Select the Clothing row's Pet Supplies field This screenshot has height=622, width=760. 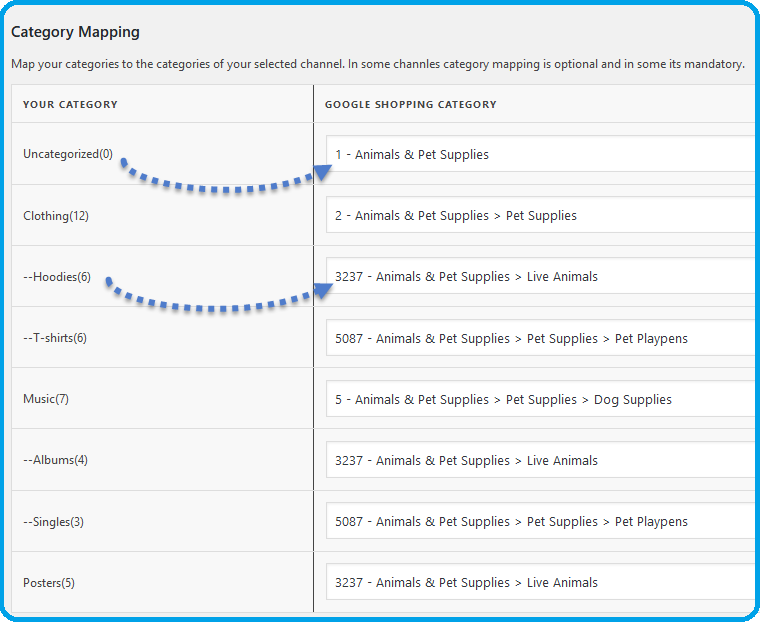click(x=540, y=216)
